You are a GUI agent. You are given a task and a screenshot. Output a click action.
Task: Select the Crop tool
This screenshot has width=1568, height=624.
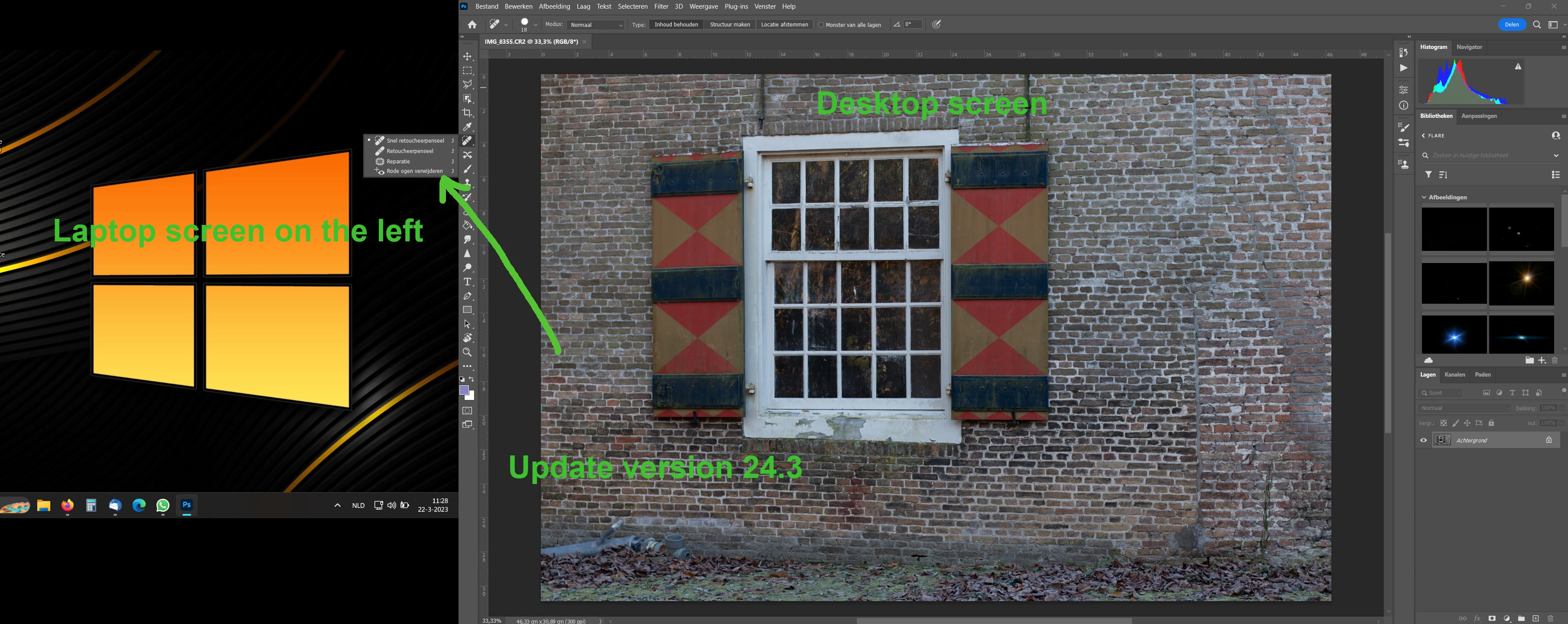pyautogui.click(x=468, y=113)
